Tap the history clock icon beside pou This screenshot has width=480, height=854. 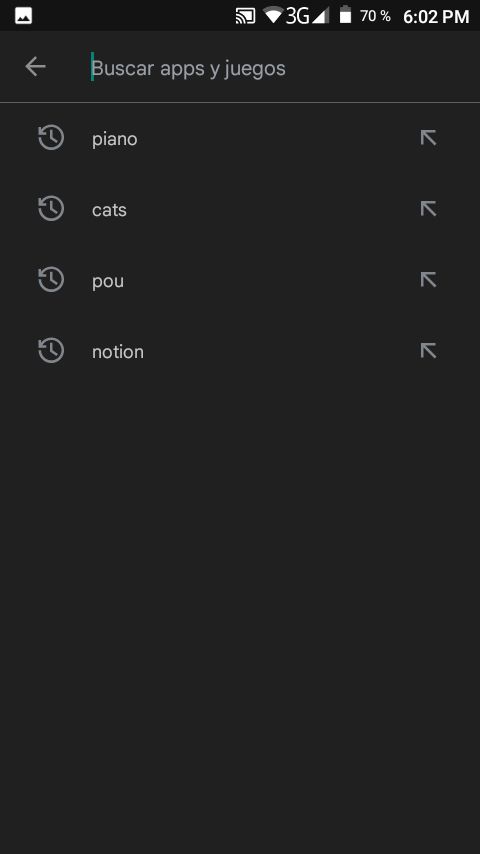(x=51, y=280)
